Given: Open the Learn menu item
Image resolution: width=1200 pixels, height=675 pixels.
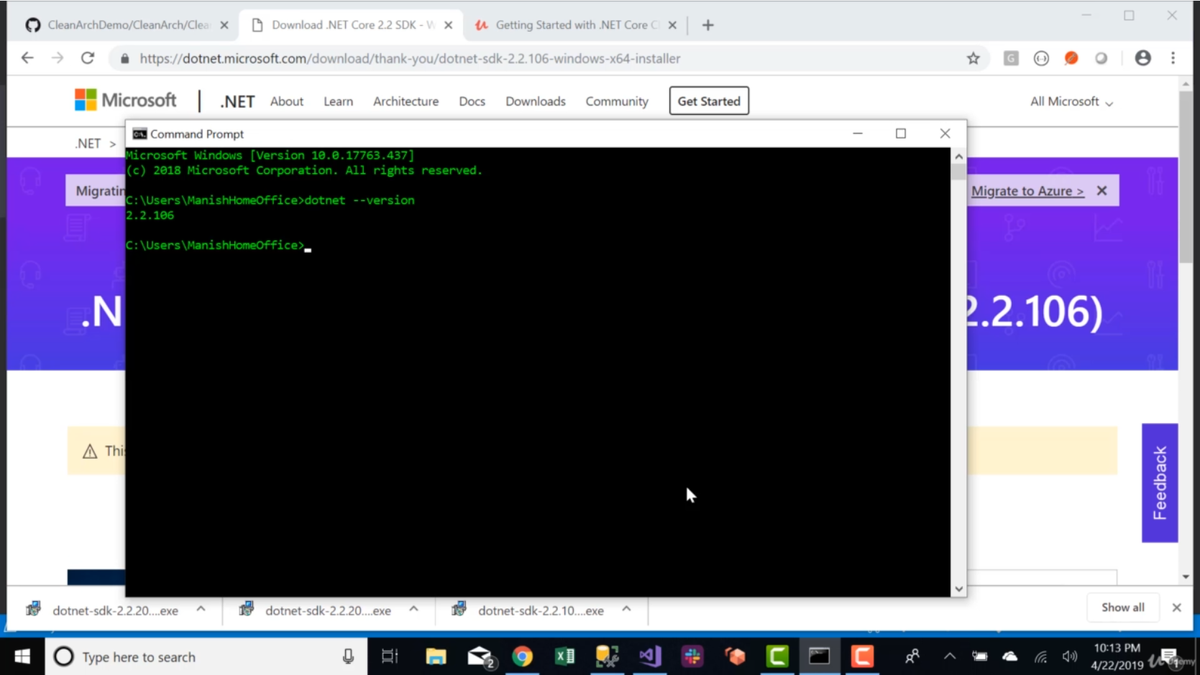Looking at the screenshot, I should (338, 101).
